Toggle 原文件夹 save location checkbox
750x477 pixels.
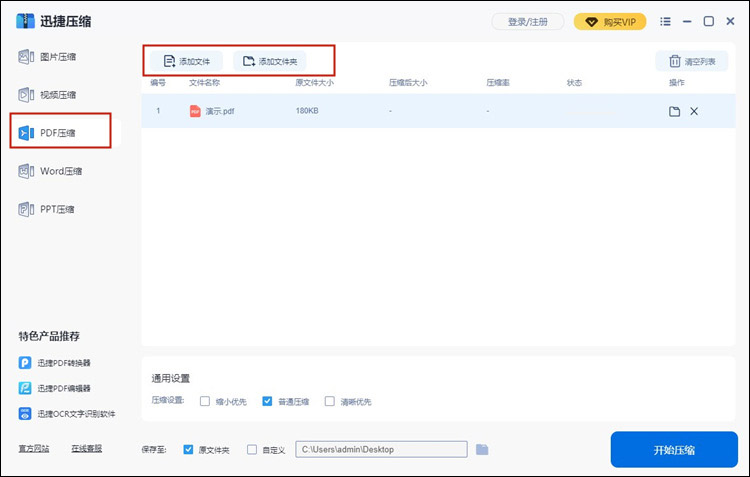(188, 449)
